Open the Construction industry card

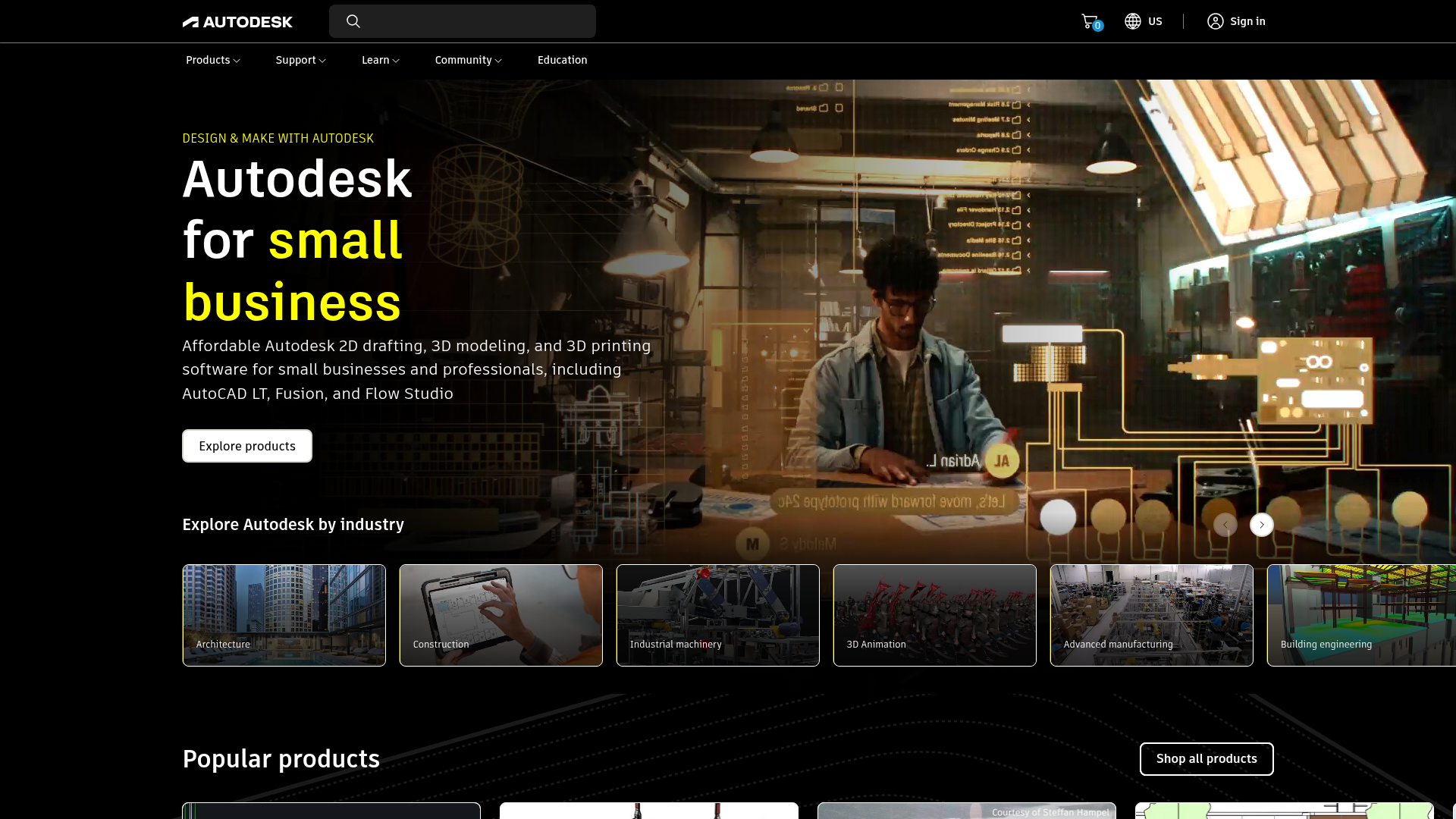point(501,616)
